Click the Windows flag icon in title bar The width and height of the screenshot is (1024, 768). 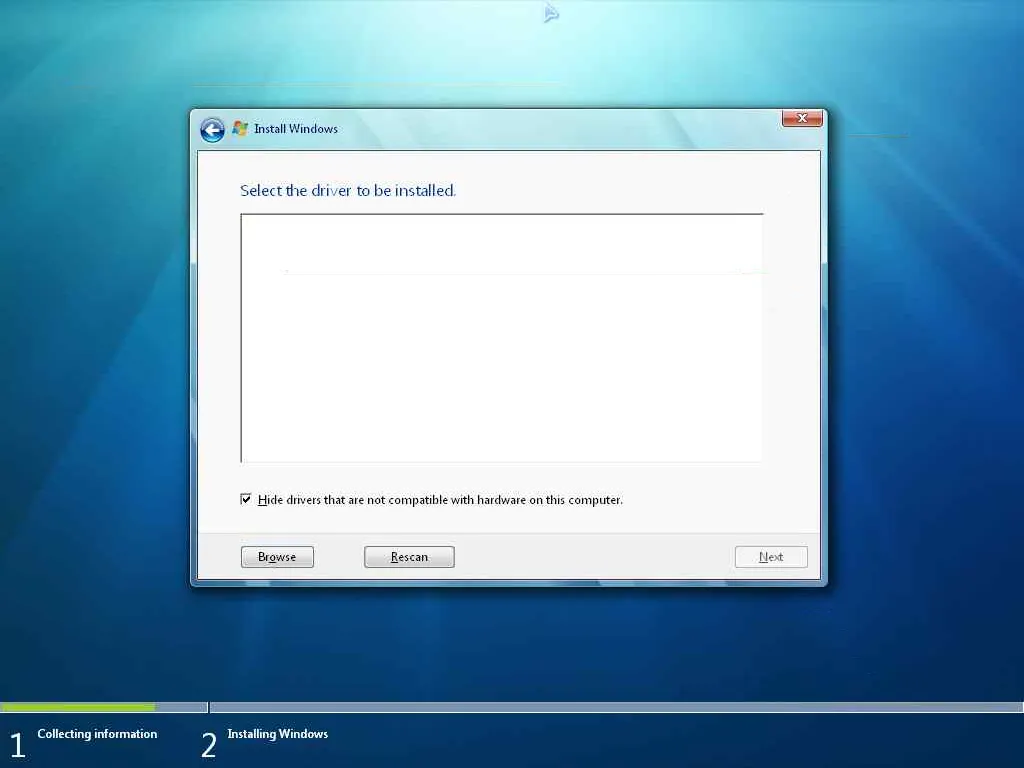tap(240, 129)
